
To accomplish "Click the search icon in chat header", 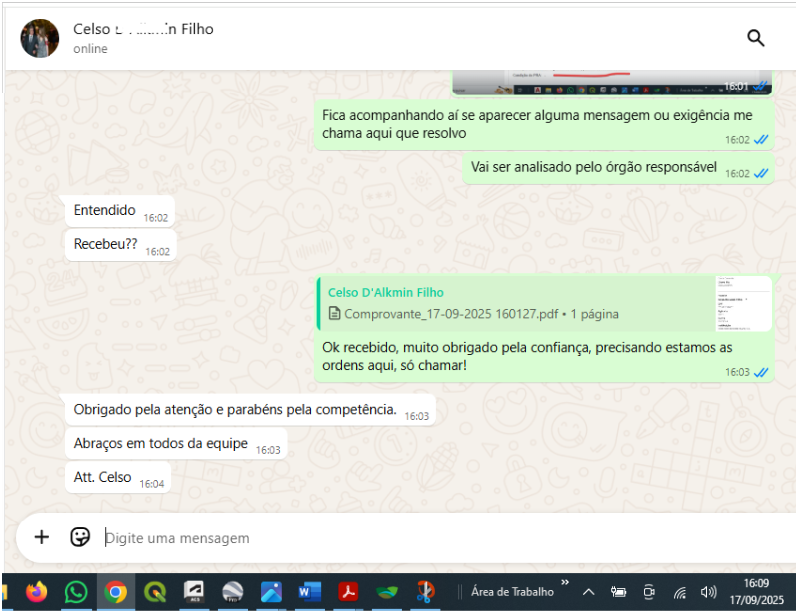I will tap(756, 38).
